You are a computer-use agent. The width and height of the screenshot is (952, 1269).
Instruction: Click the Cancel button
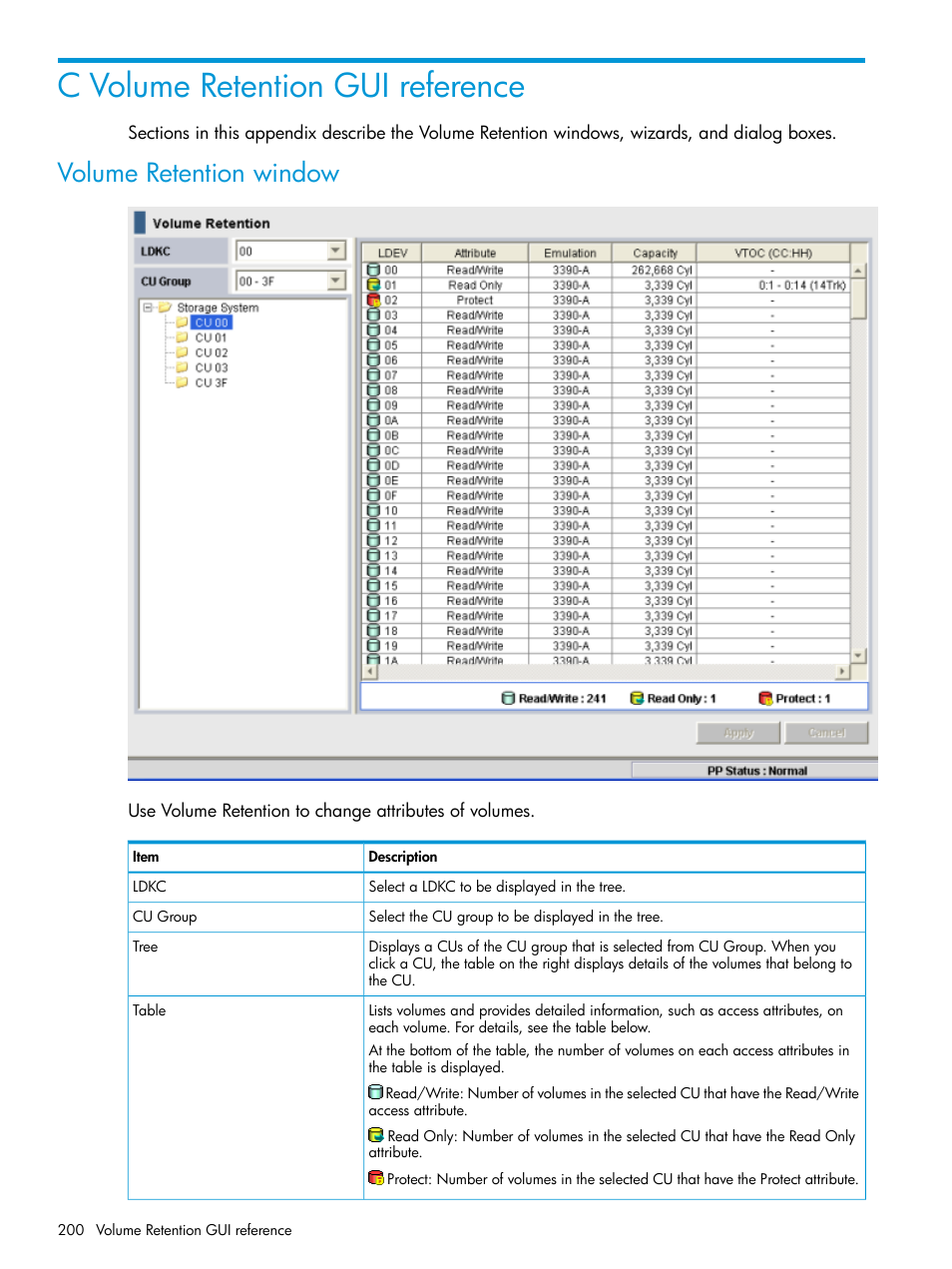pos(826,733)
